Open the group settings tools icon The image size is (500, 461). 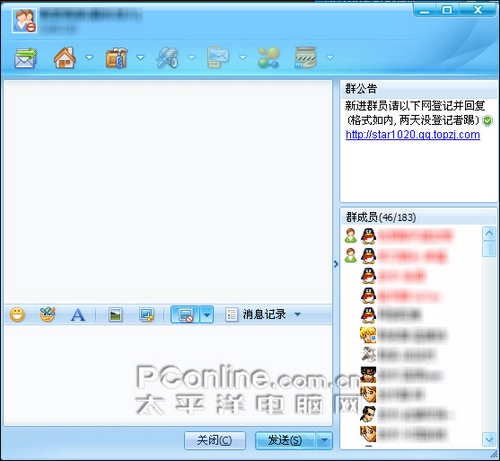(x=167, y=58)
